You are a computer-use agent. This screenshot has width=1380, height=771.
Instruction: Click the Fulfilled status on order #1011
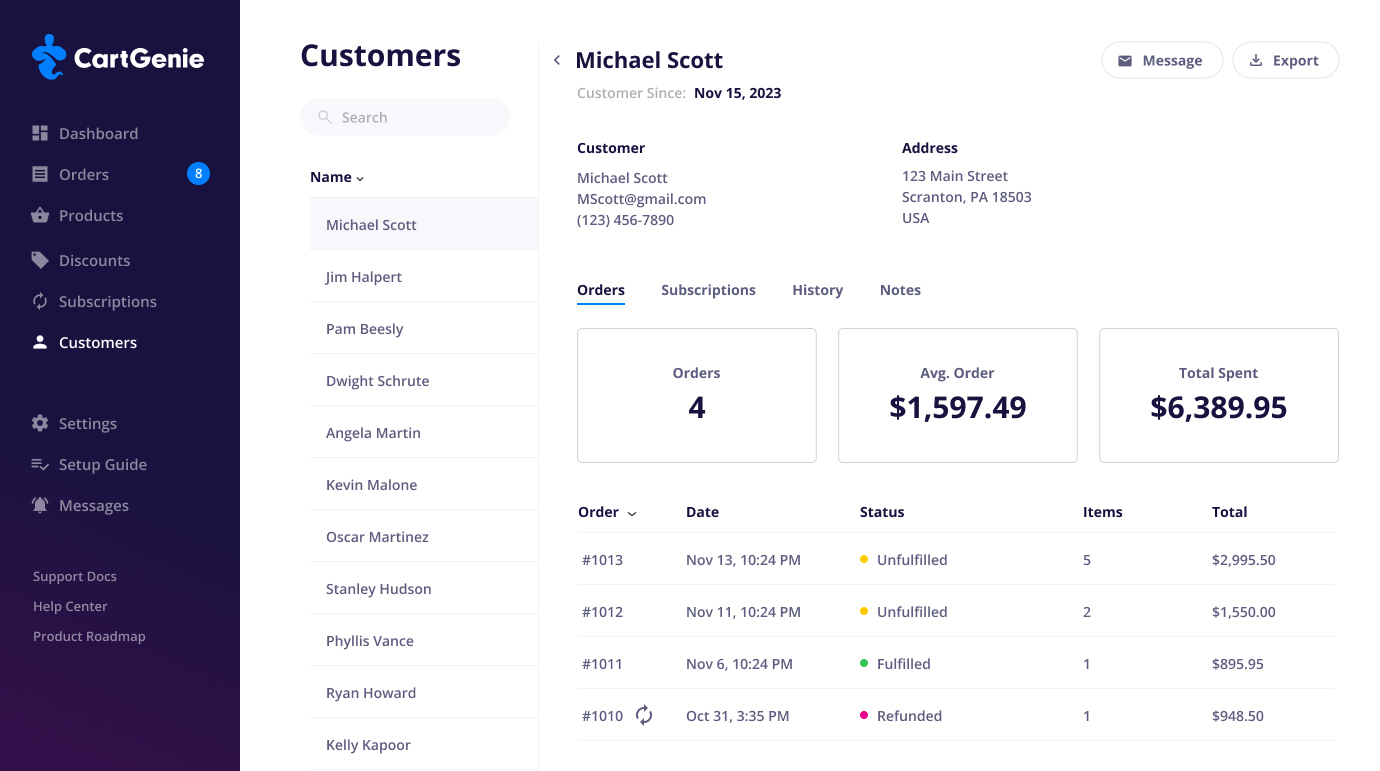pyautogui.click(x=895, y=663)
